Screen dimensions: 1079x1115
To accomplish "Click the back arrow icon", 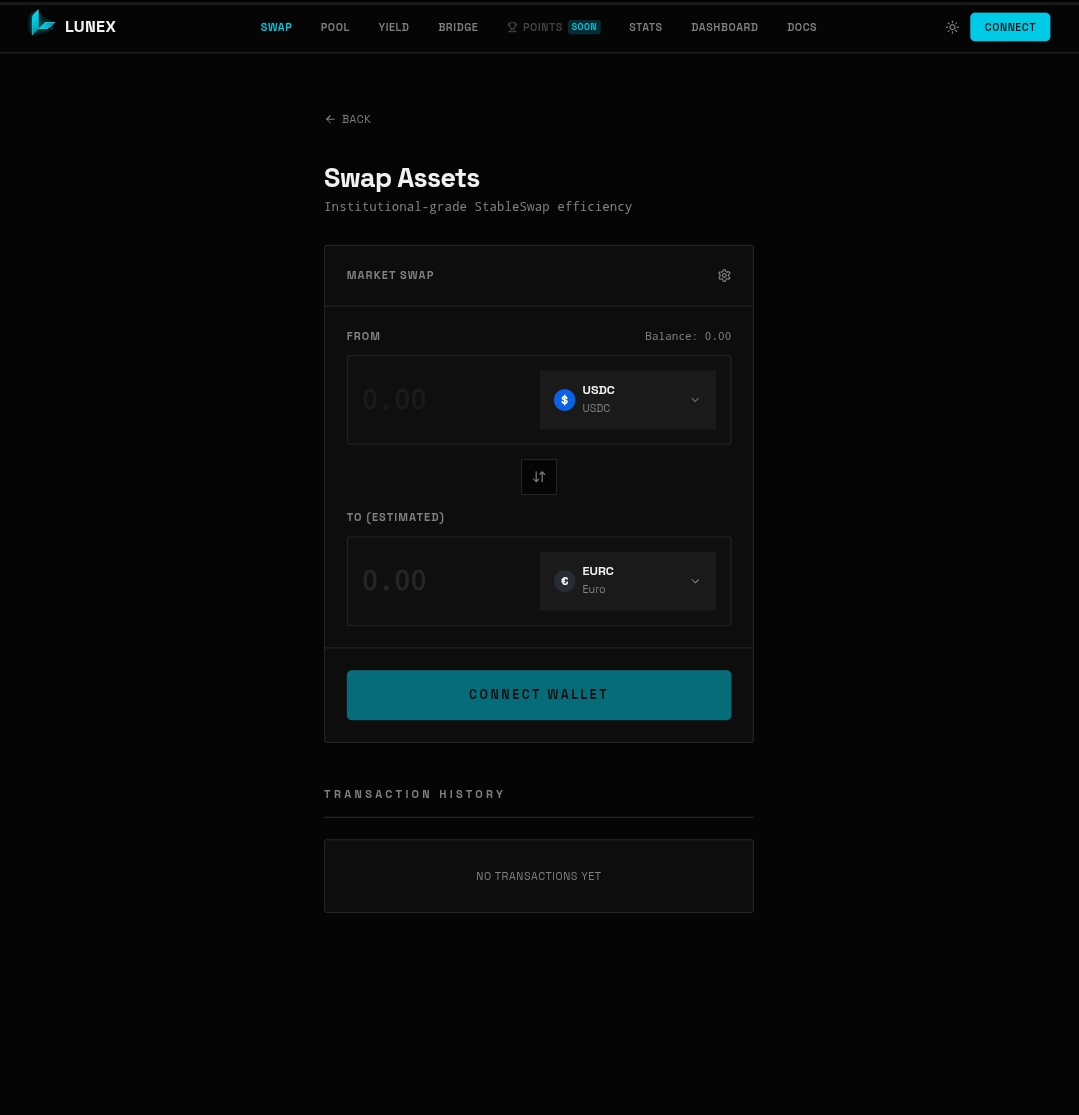I will coord(330,119).
